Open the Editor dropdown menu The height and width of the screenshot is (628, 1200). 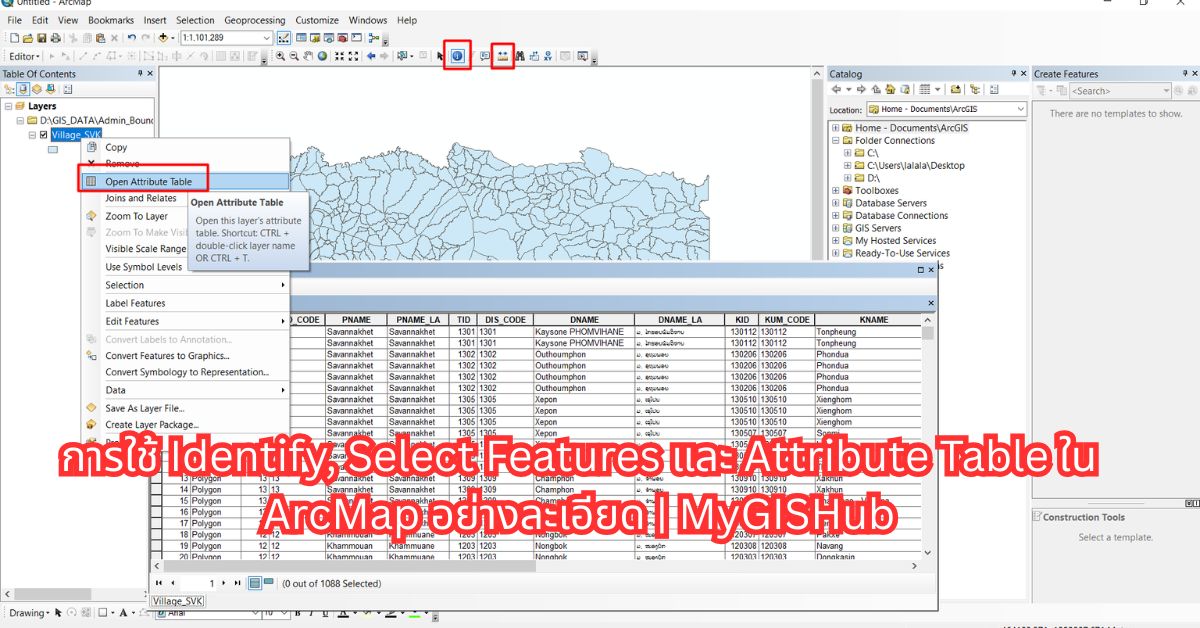[x=25, y=56]
